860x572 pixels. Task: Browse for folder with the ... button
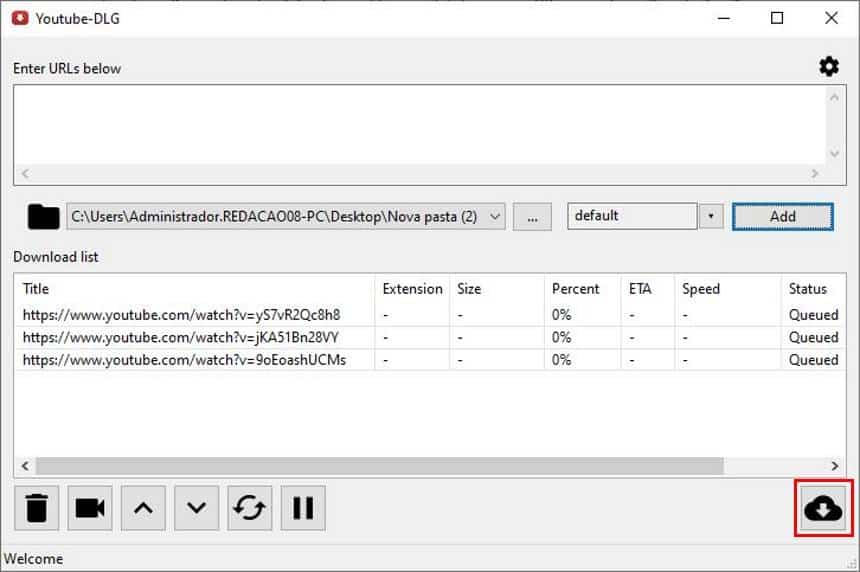click(x=532, y=217)
